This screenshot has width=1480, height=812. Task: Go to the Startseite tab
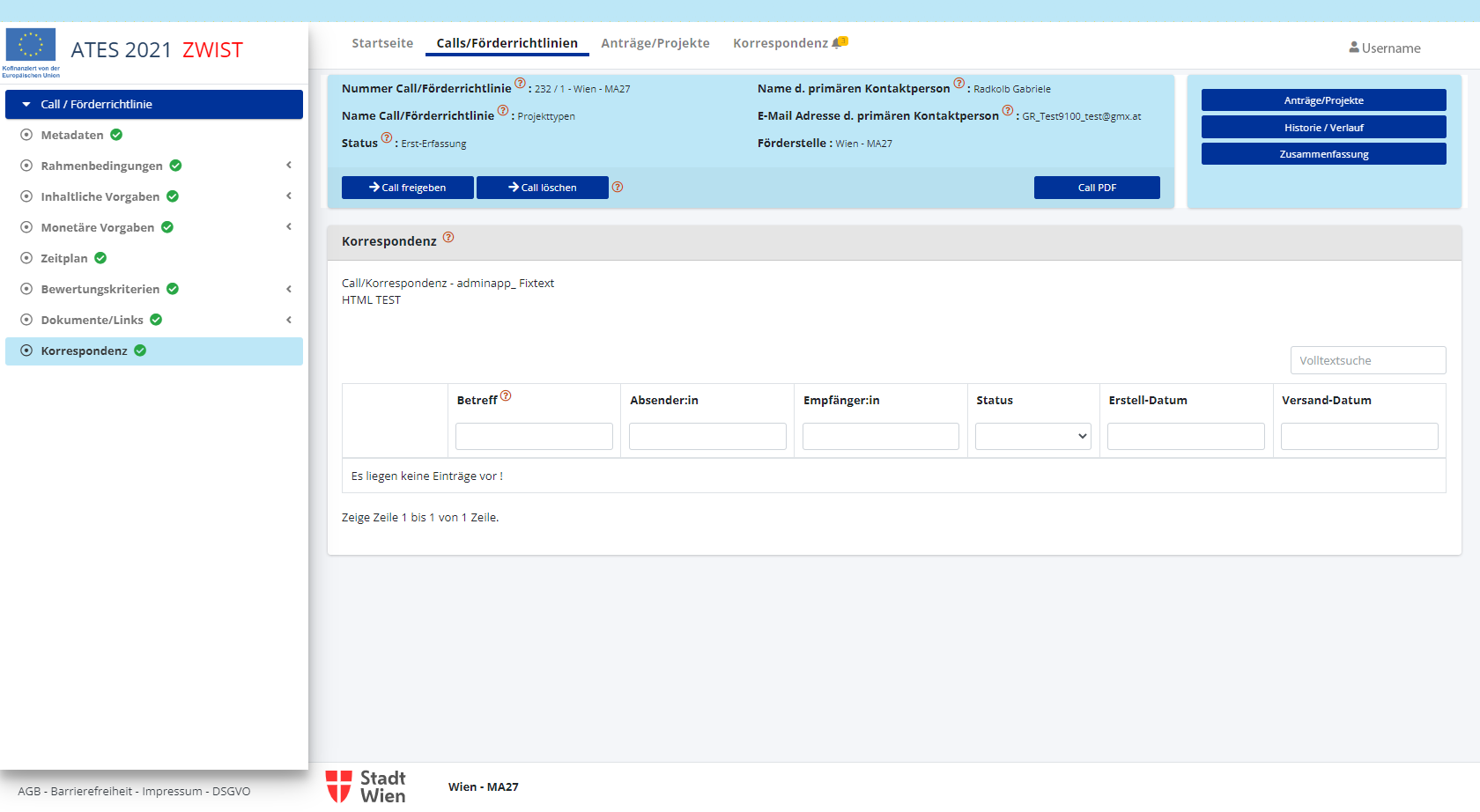click(382, 43)
